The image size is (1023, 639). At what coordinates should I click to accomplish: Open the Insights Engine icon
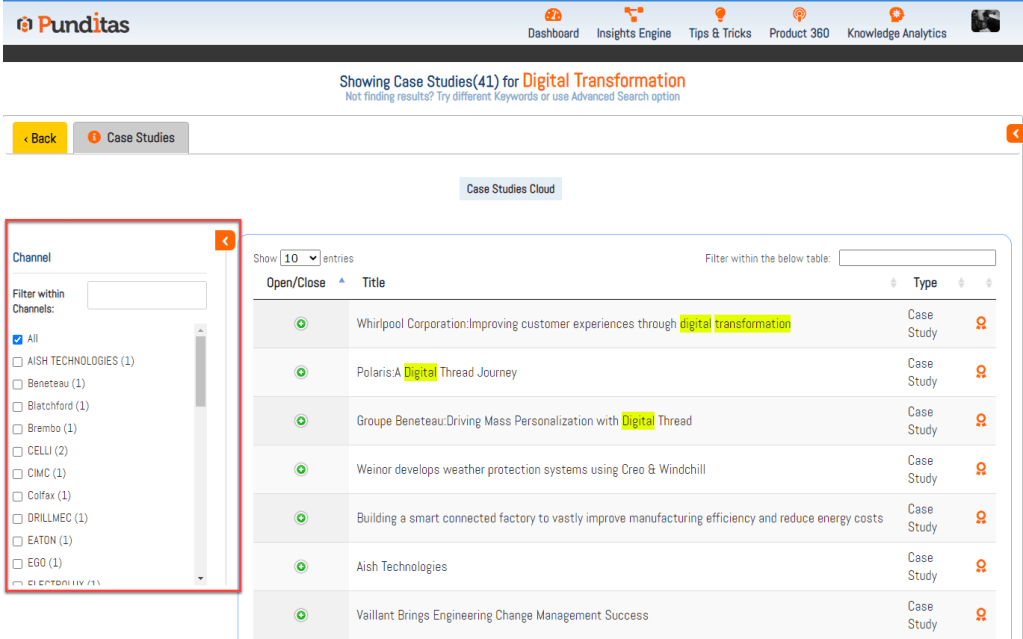point(633,15)
